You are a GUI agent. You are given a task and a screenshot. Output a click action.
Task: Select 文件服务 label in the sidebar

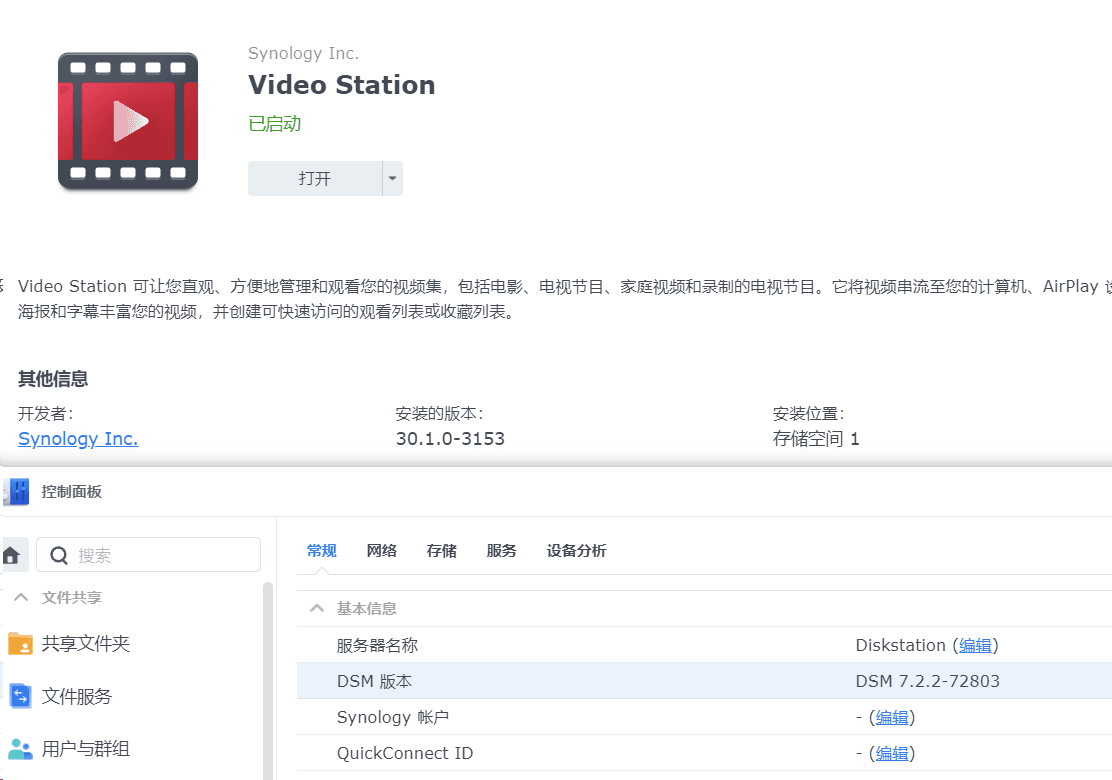coord(77,696)
